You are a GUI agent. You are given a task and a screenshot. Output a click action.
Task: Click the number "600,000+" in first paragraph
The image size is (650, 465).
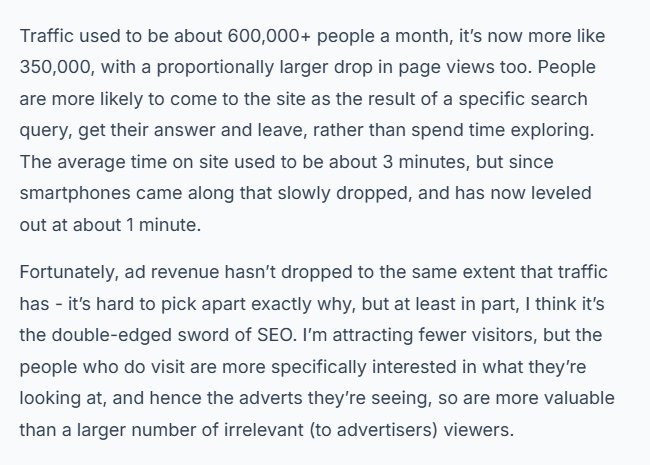point(269,36)
